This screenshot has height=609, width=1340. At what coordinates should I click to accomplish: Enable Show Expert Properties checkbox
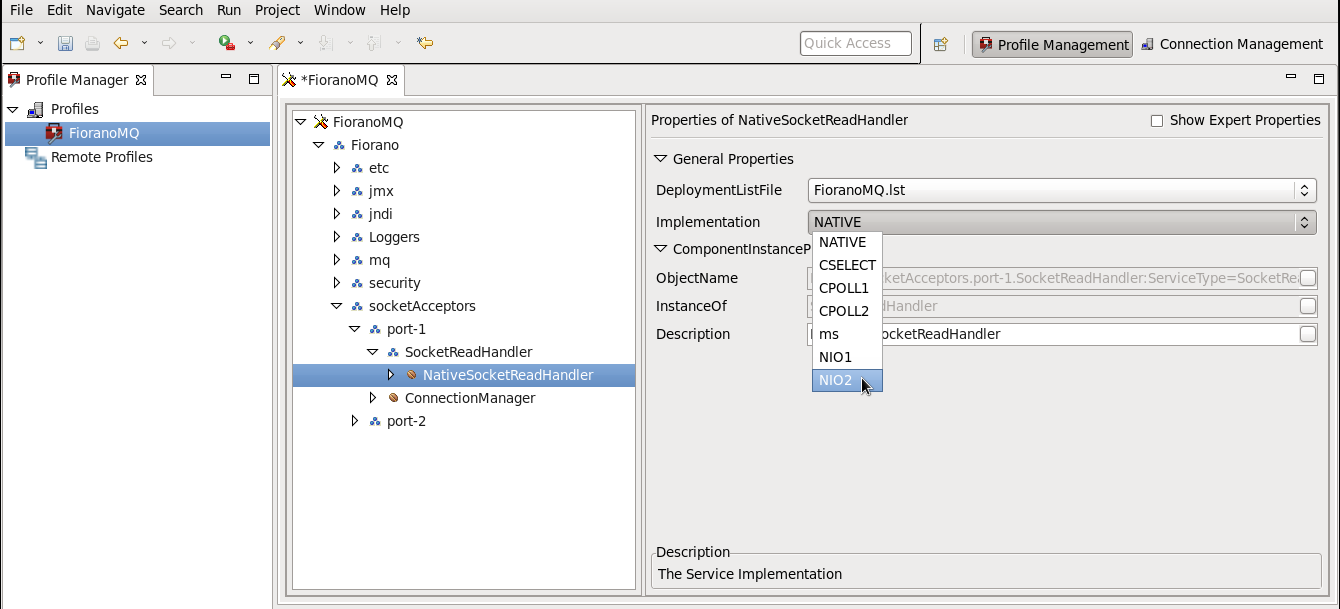click(1157, 121)
